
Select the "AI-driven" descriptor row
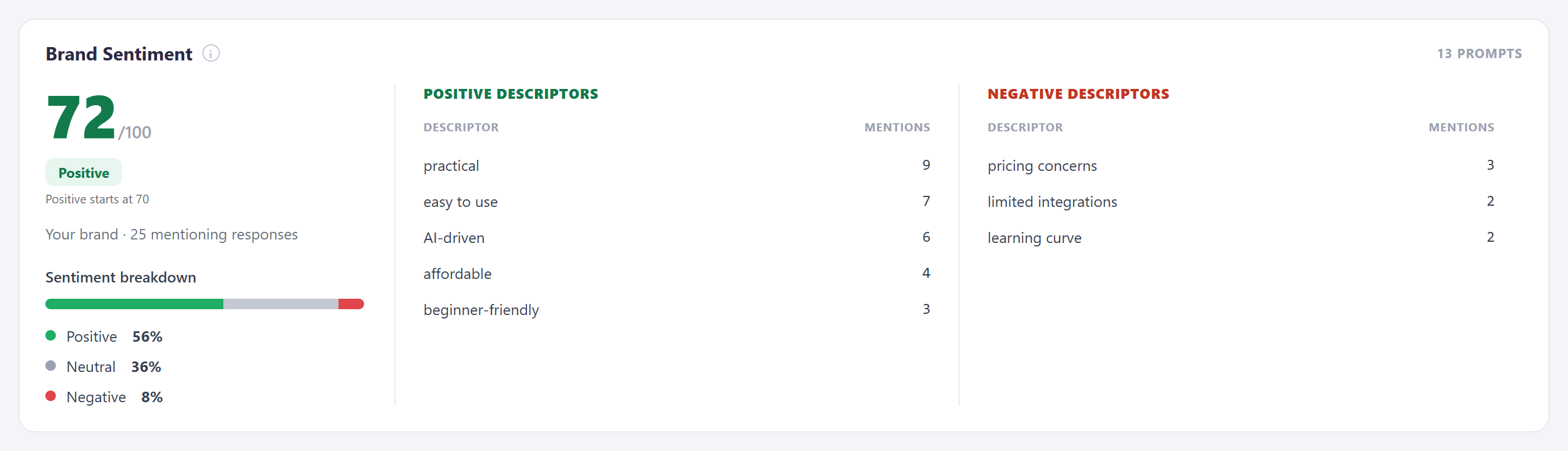point(677,237)
